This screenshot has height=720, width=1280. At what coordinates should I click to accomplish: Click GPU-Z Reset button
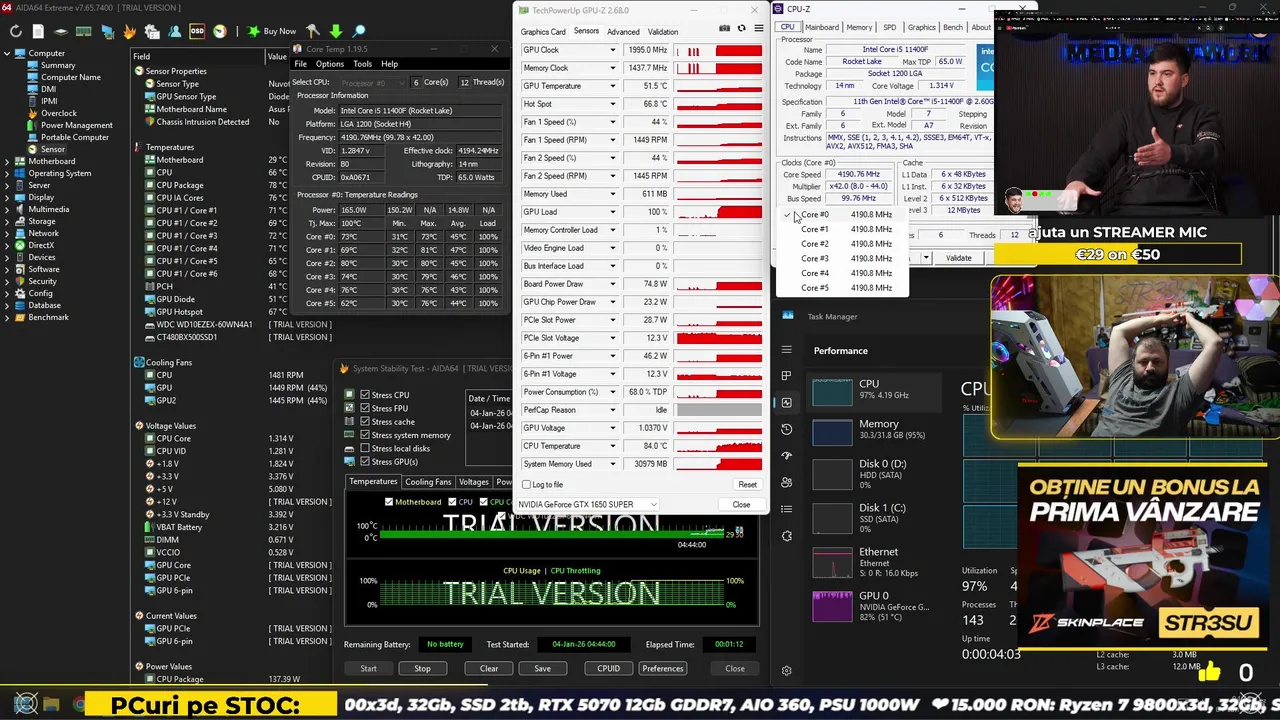747,484
